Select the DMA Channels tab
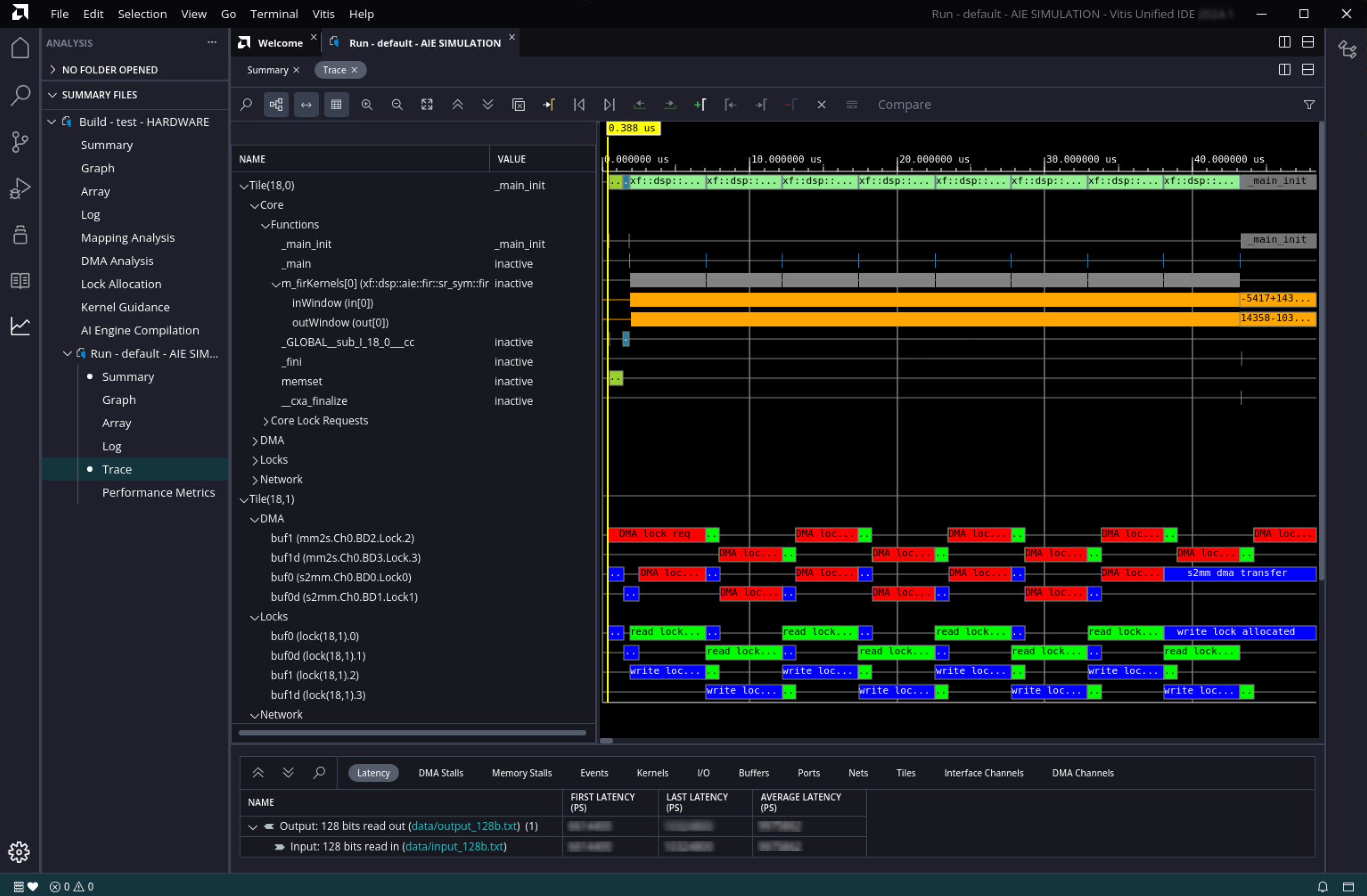The image size is (1367, 896). (x=1083, y=773)
